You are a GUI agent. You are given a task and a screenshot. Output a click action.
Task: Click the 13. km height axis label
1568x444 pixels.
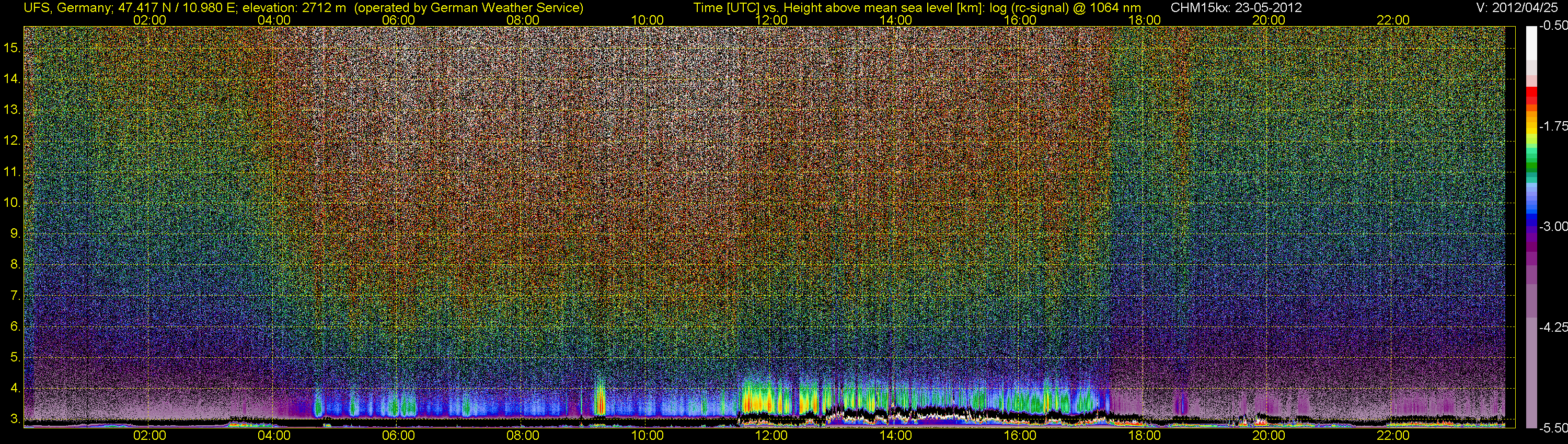12,110
